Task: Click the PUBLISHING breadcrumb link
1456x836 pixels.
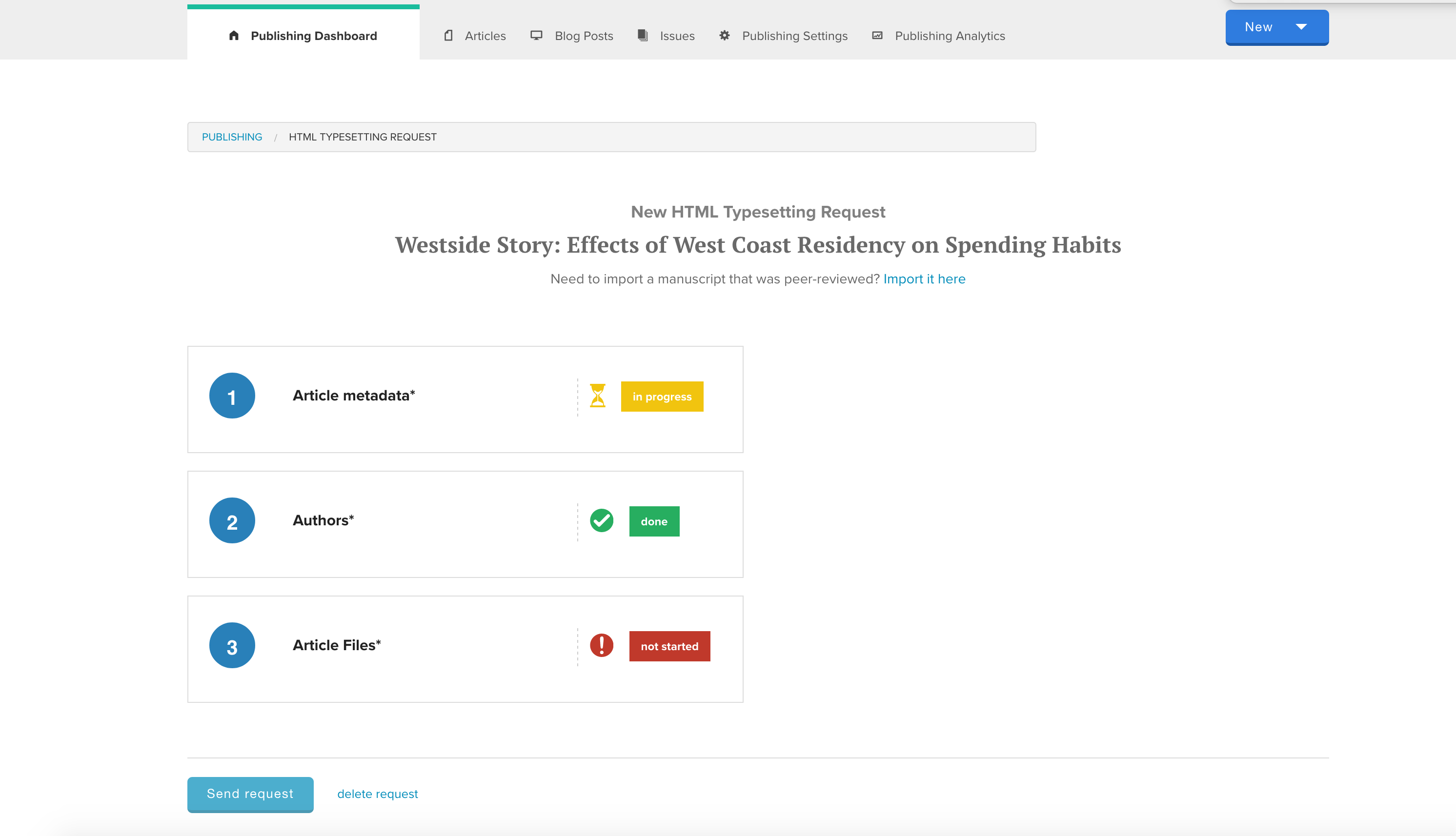Action: click(x=232, y=137)
